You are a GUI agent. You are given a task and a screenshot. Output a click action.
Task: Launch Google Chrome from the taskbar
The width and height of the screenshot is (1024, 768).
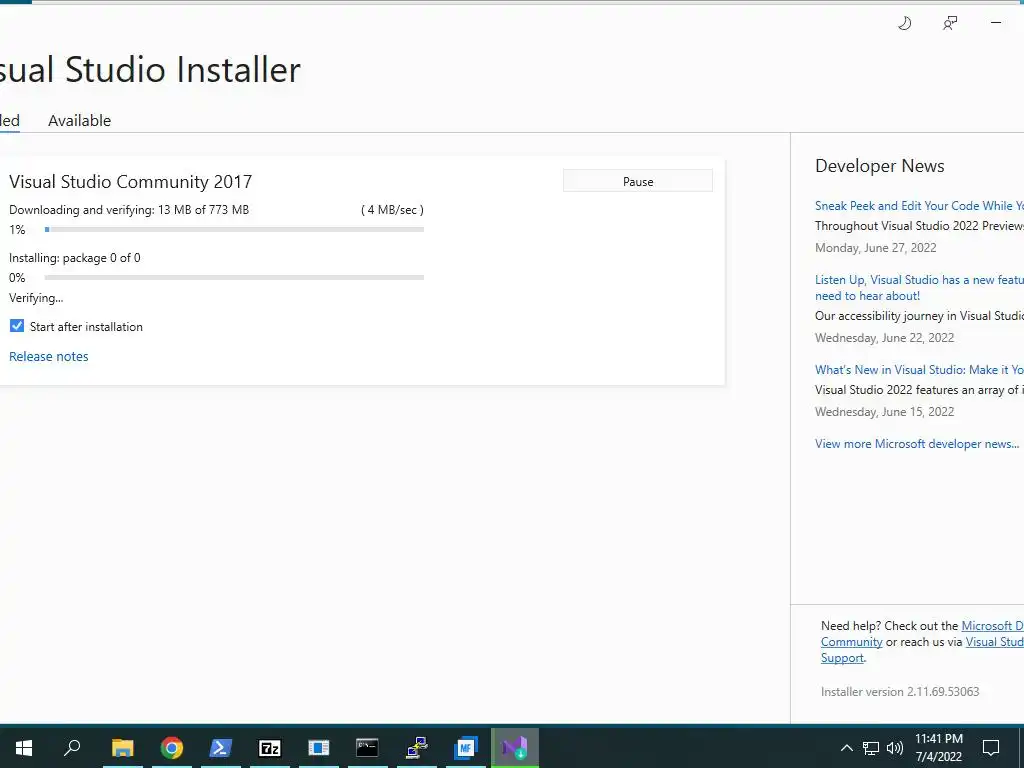[172, 748]
